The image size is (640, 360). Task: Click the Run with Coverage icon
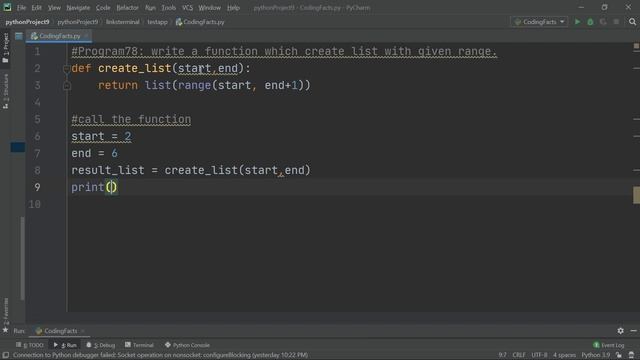click(603, 22)
